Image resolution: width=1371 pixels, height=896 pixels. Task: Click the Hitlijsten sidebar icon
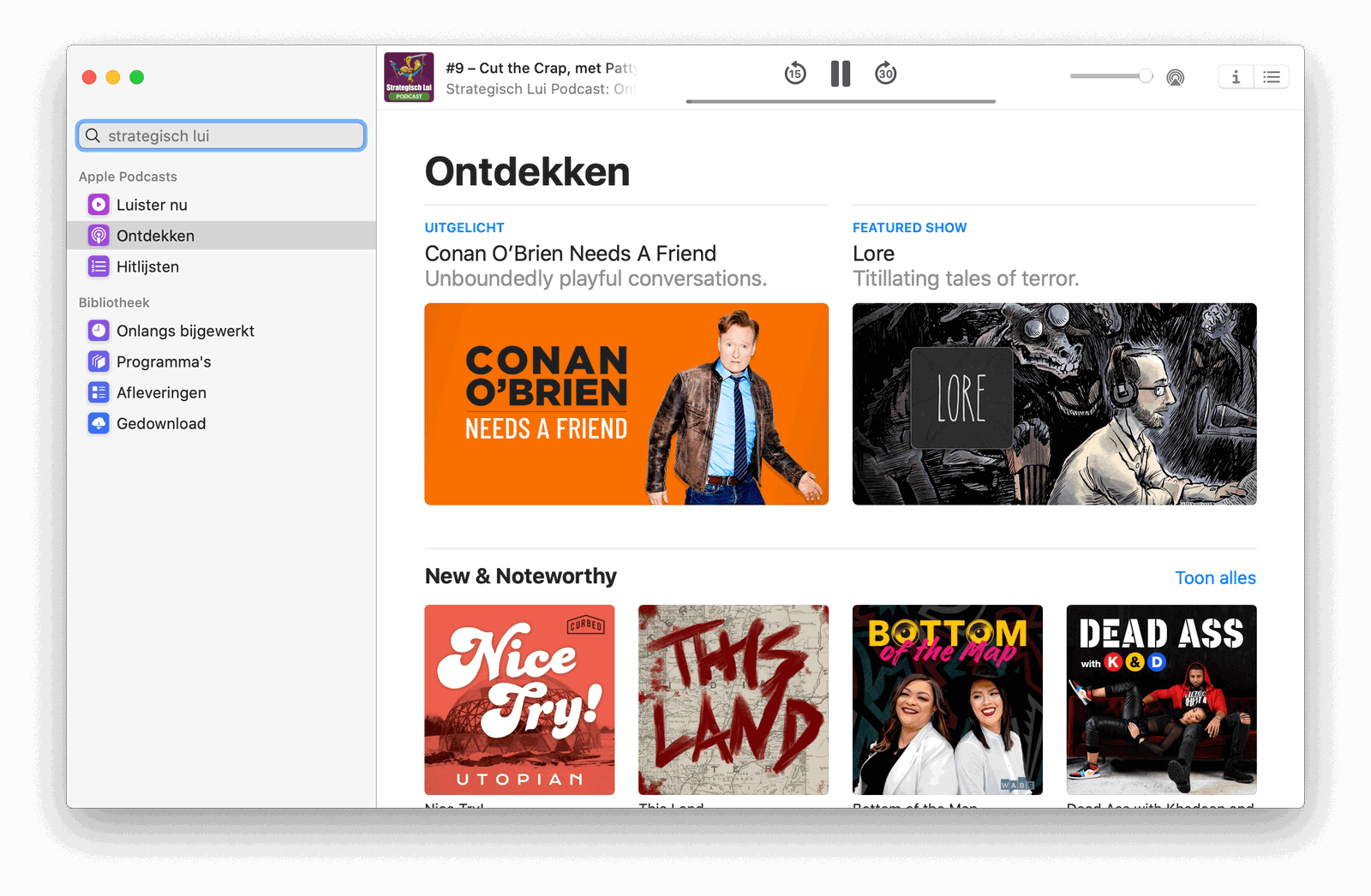99,266
